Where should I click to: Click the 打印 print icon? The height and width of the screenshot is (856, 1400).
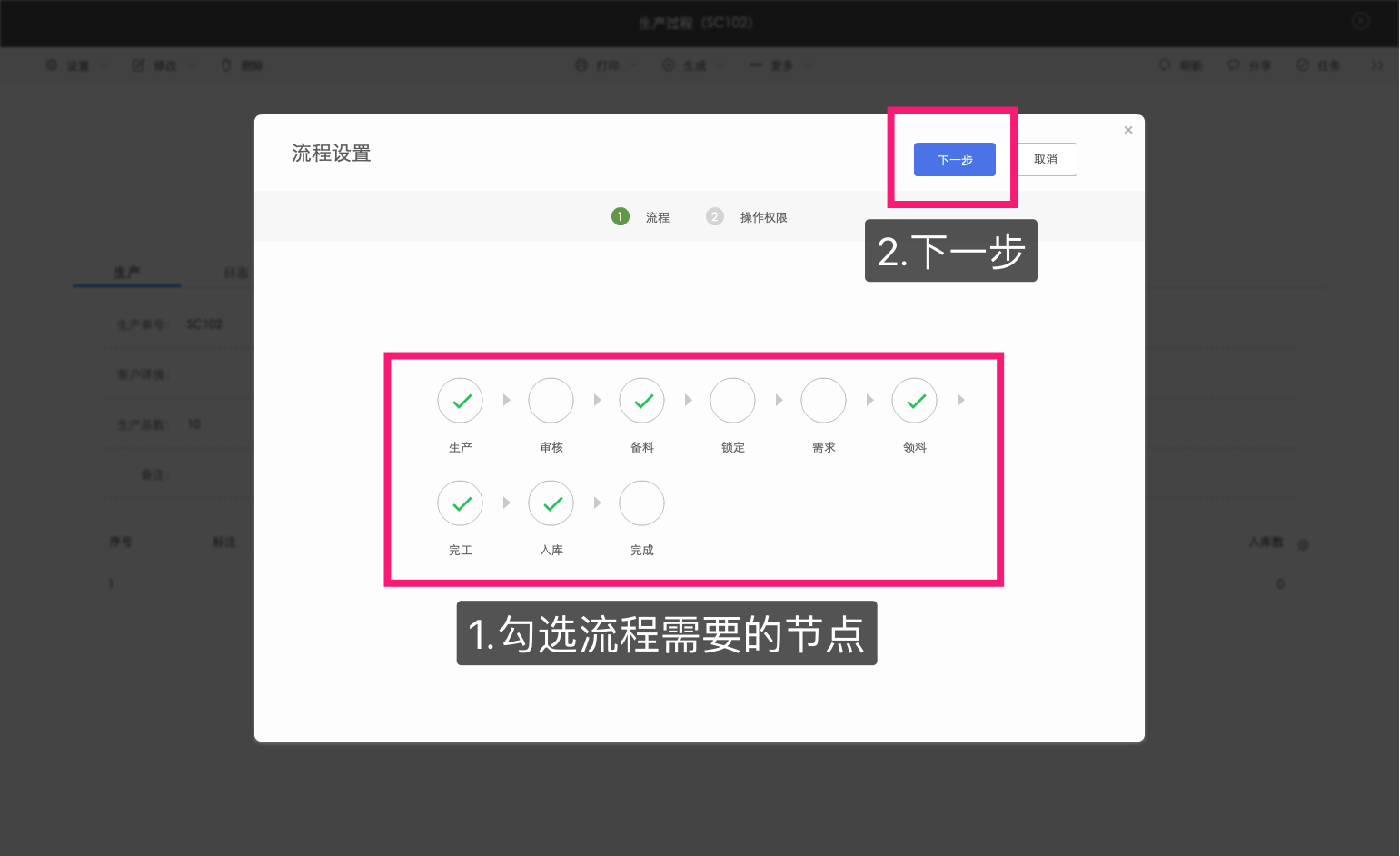click(581, 65)
